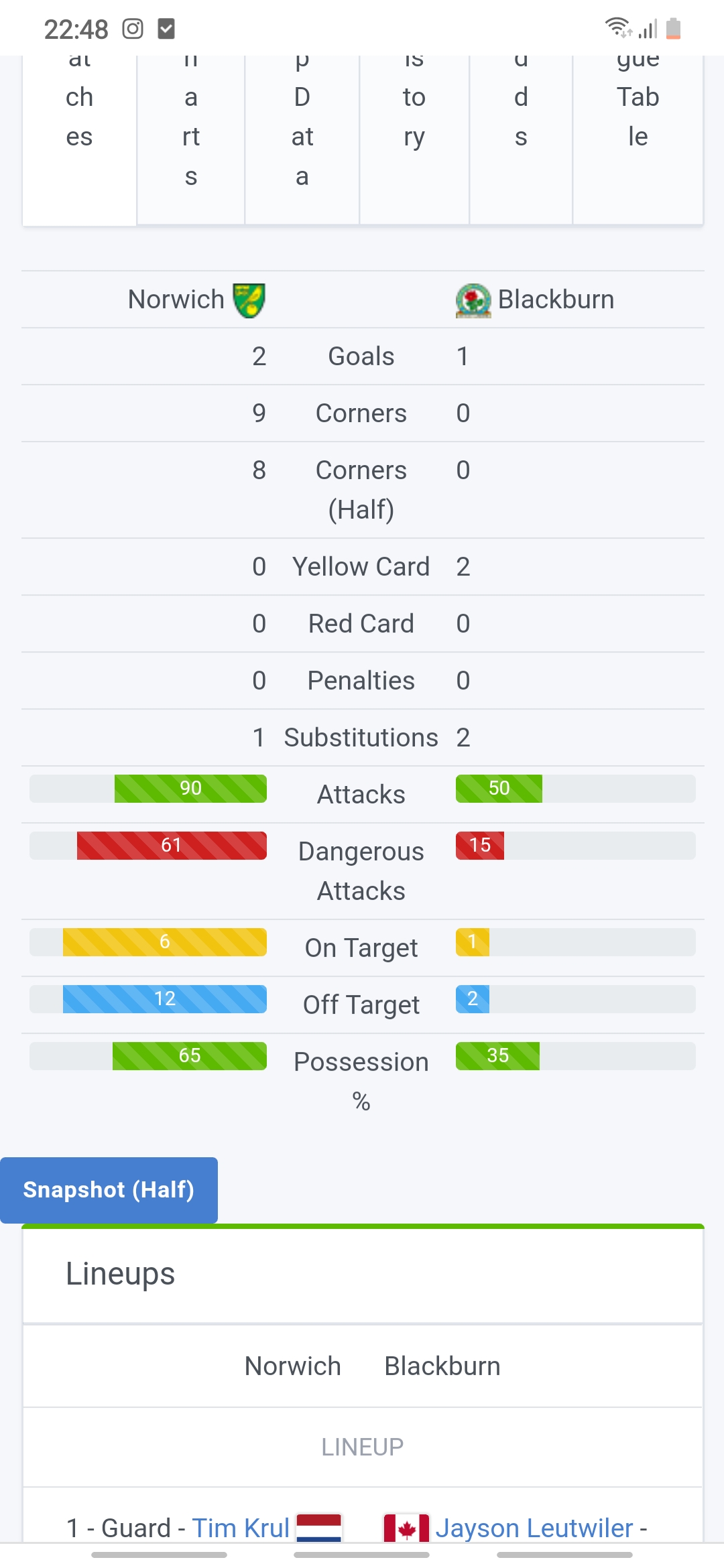Open Jayson Leutwiler player link
Viewport: 724px width, 1568px height.
point(534,1528)
